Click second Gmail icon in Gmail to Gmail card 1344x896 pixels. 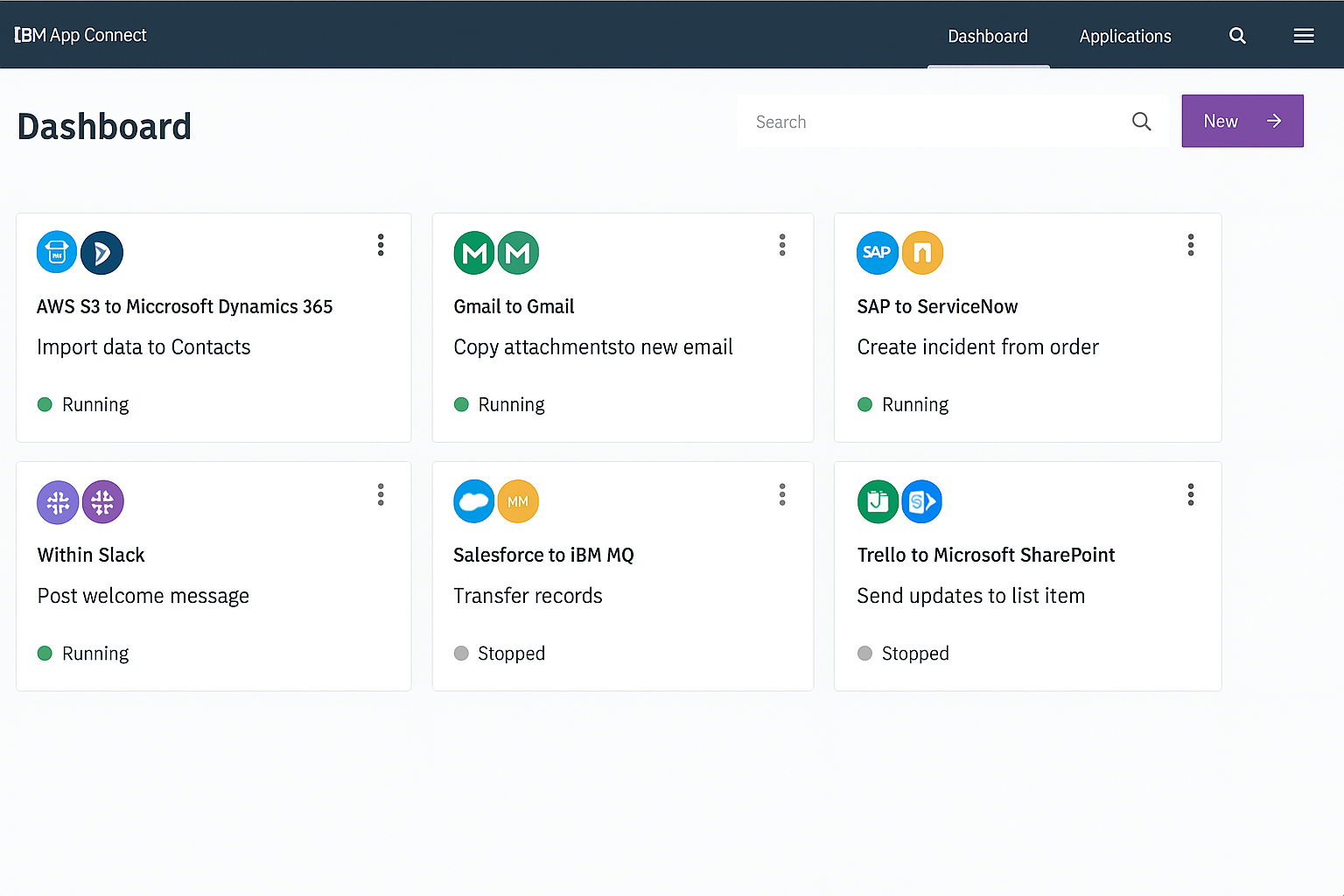518,253
